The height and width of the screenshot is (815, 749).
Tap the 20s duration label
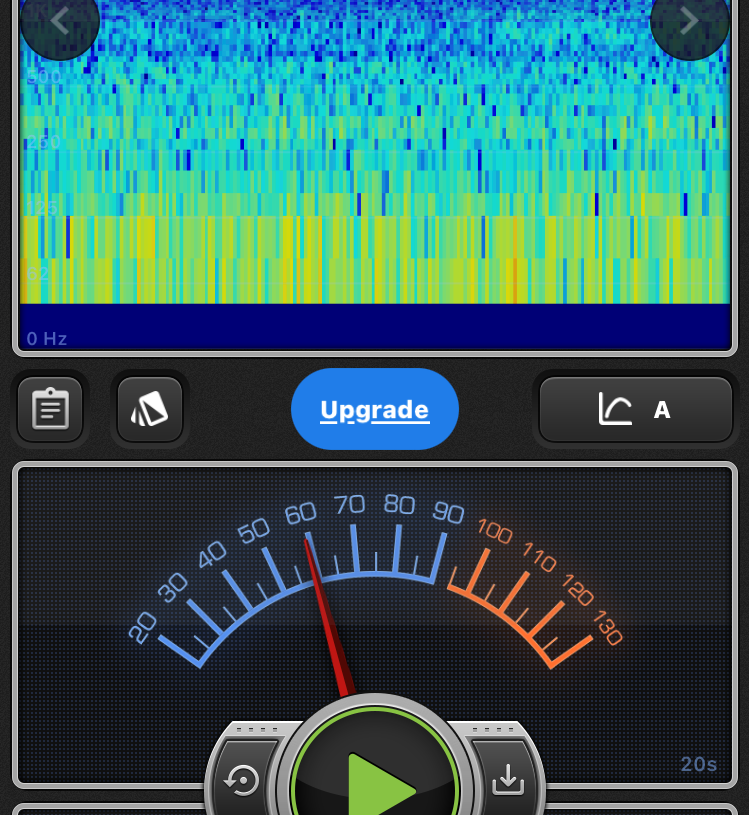point(698,765)
